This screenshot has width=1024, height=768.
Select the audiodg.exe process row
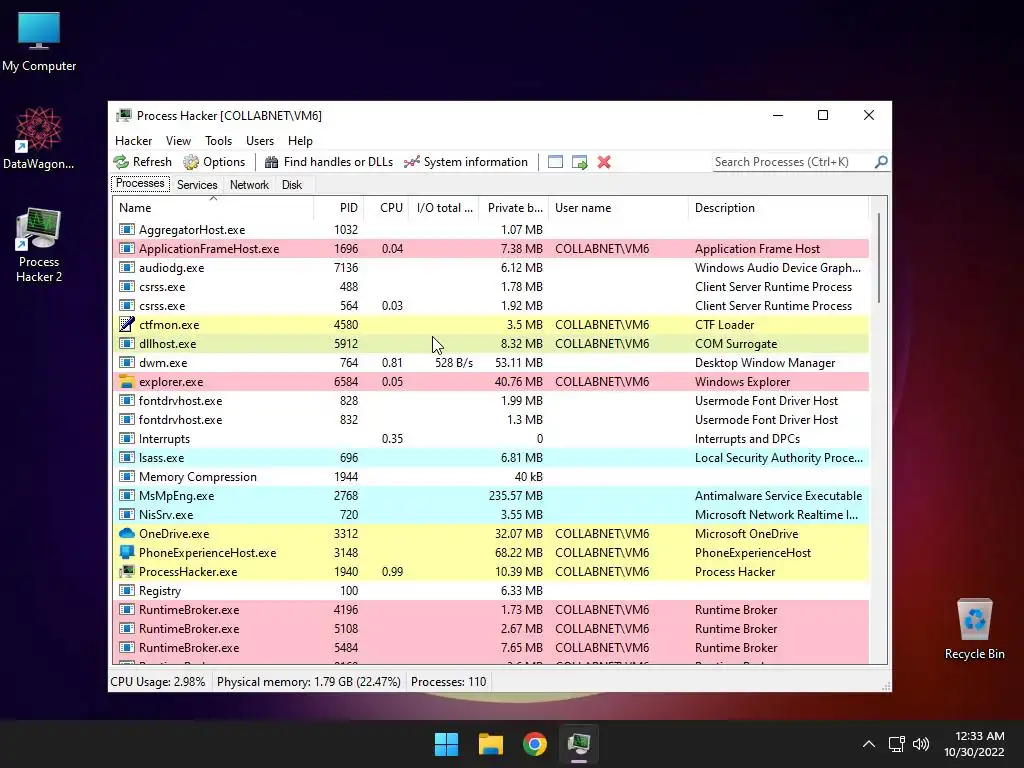pyautogui.click(x=491, y=268)
